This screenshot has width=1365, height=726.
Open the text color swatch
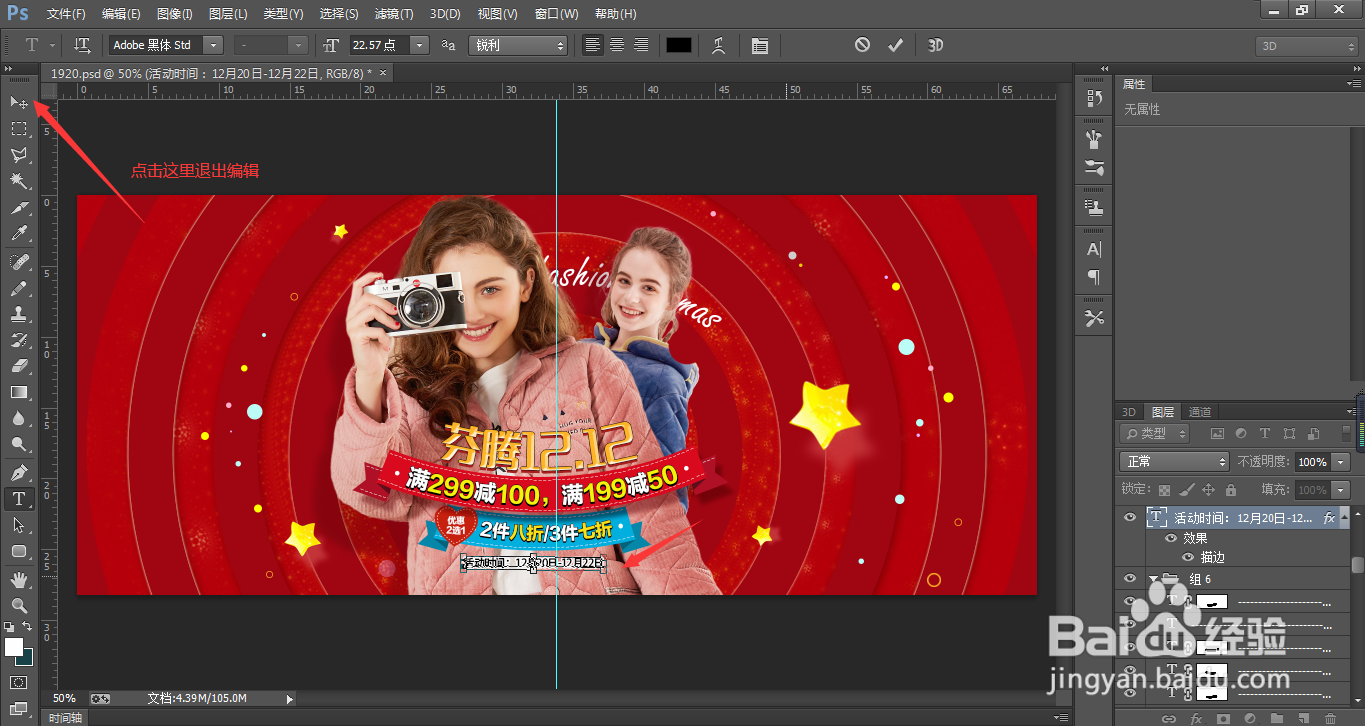(x=679, y=45)
